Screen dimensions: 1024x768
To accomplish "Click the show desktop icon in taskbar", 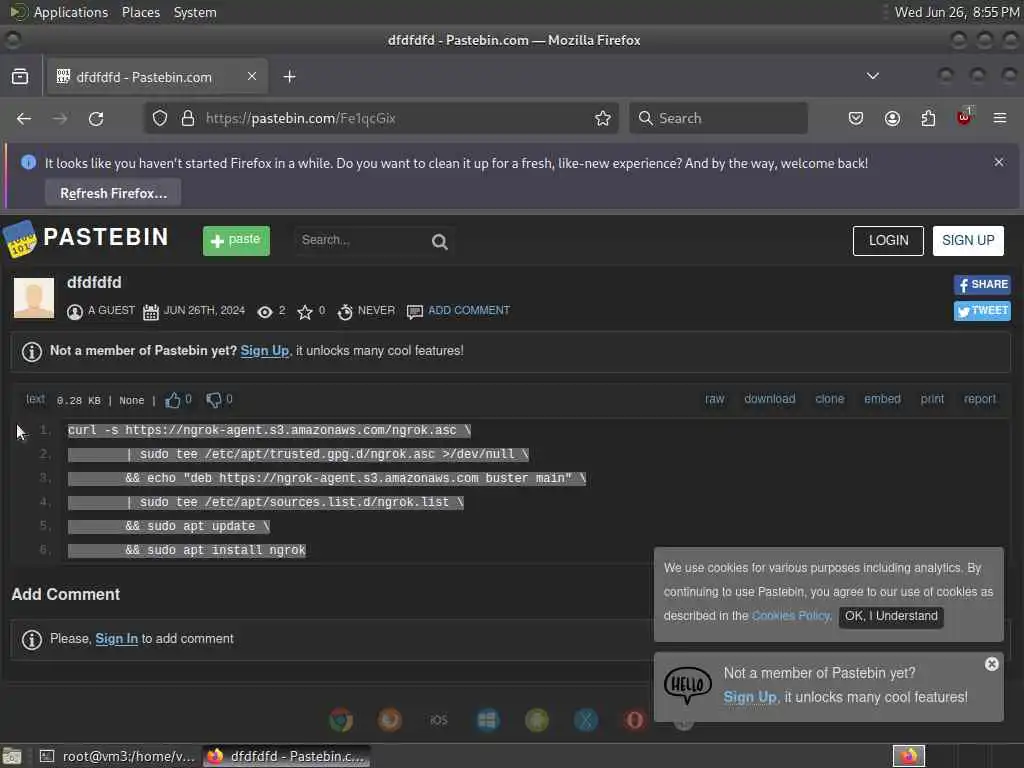I will pyautogui.click(x=12, y=757).
